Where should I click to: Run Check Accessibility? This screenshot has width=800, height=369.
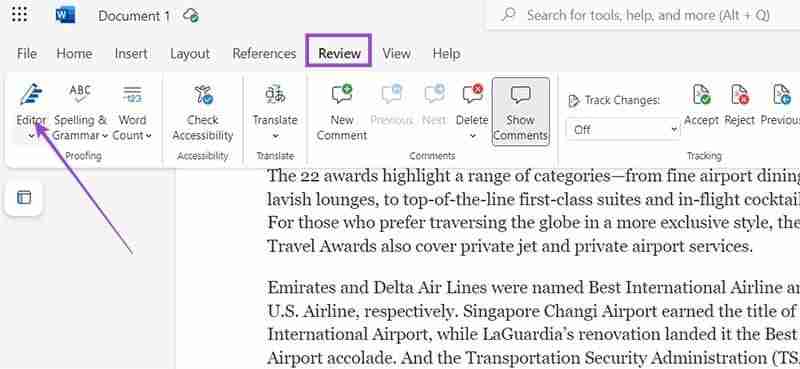203,113
